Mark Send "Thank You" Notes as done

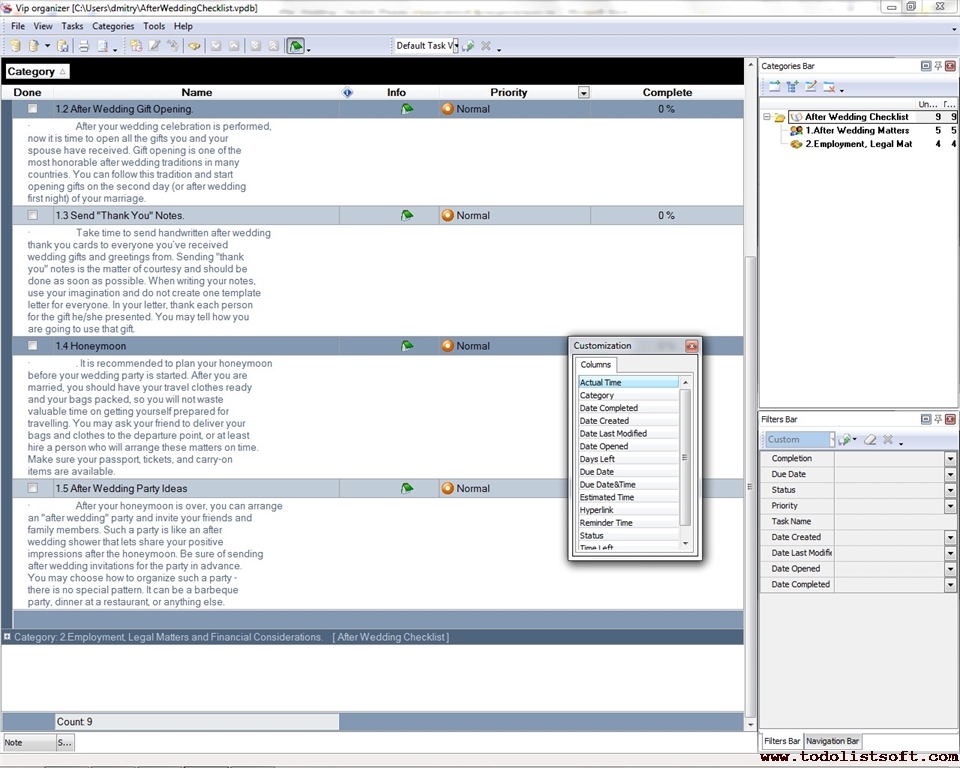33,215
